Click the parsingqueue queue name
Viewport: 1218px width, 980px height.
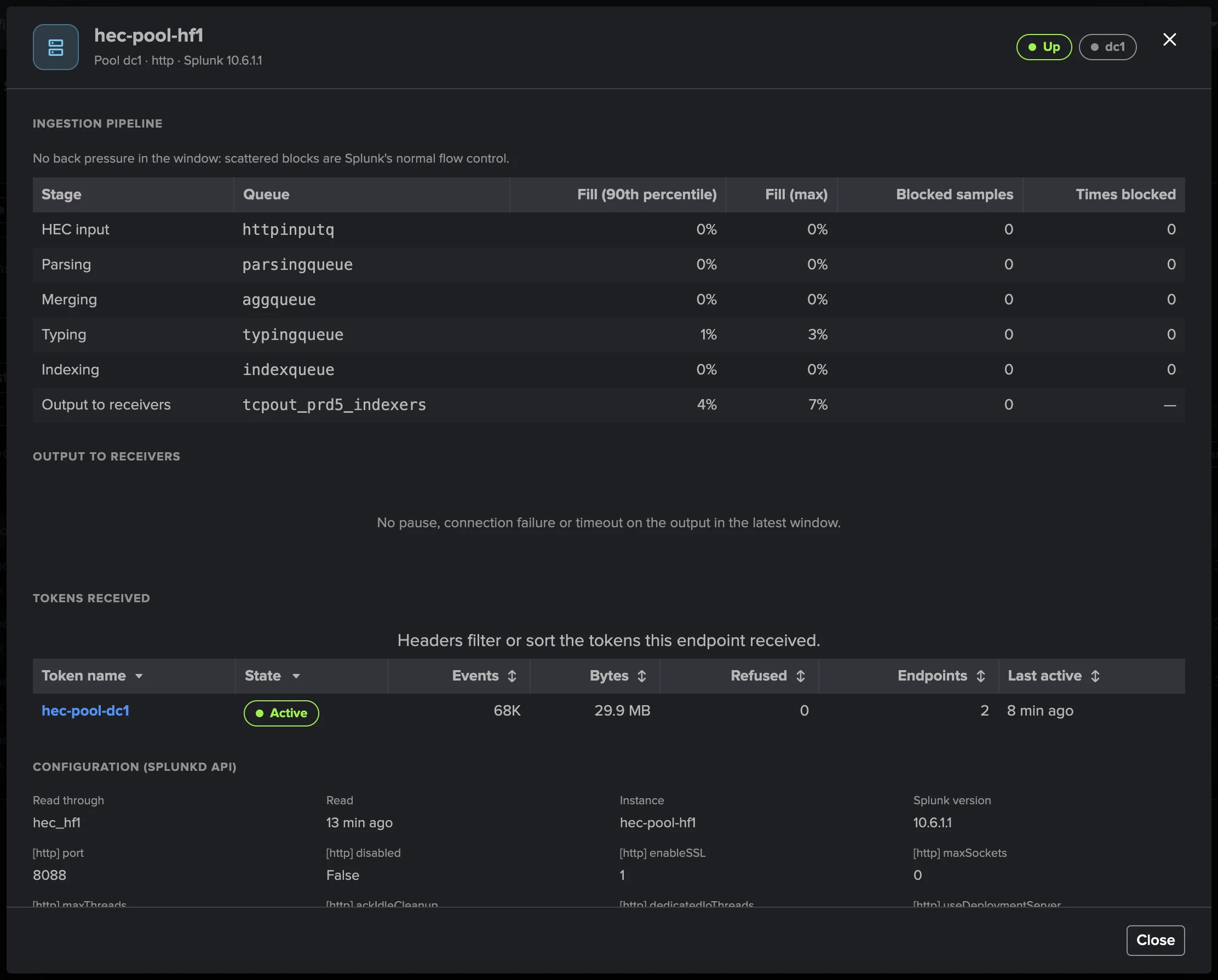point(298,265)
